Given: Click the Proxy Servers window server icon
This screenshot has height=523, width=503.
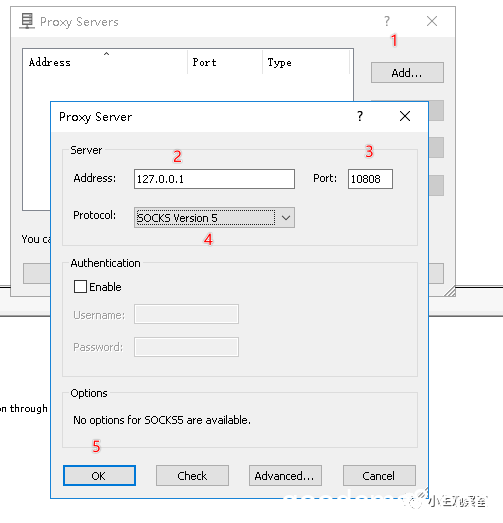Looking at the screenshot, I should click(27, 21).
